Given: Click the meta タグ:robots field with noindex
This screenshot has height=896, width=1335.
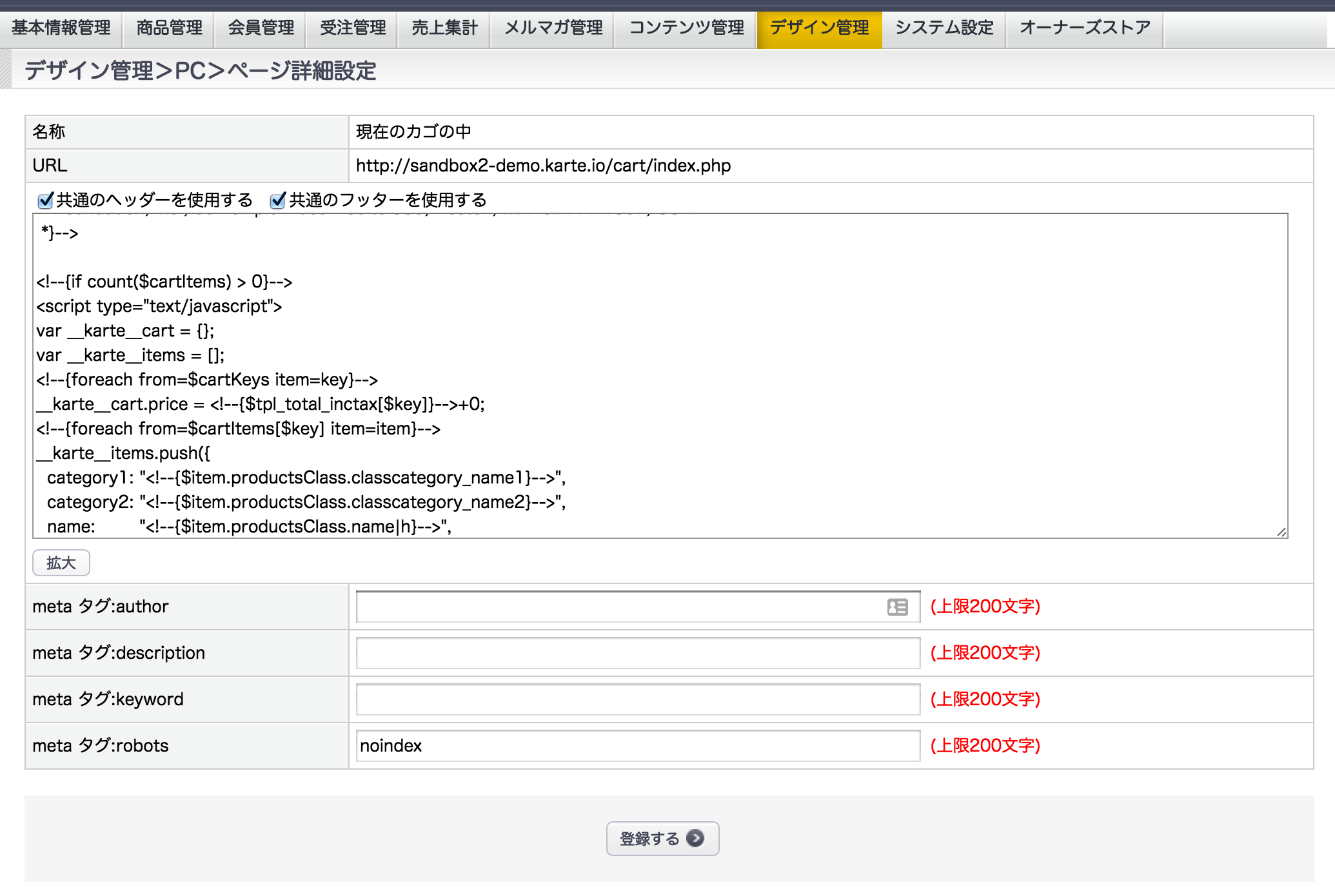Looking at the screenshot, I should [x=638, y=746].
